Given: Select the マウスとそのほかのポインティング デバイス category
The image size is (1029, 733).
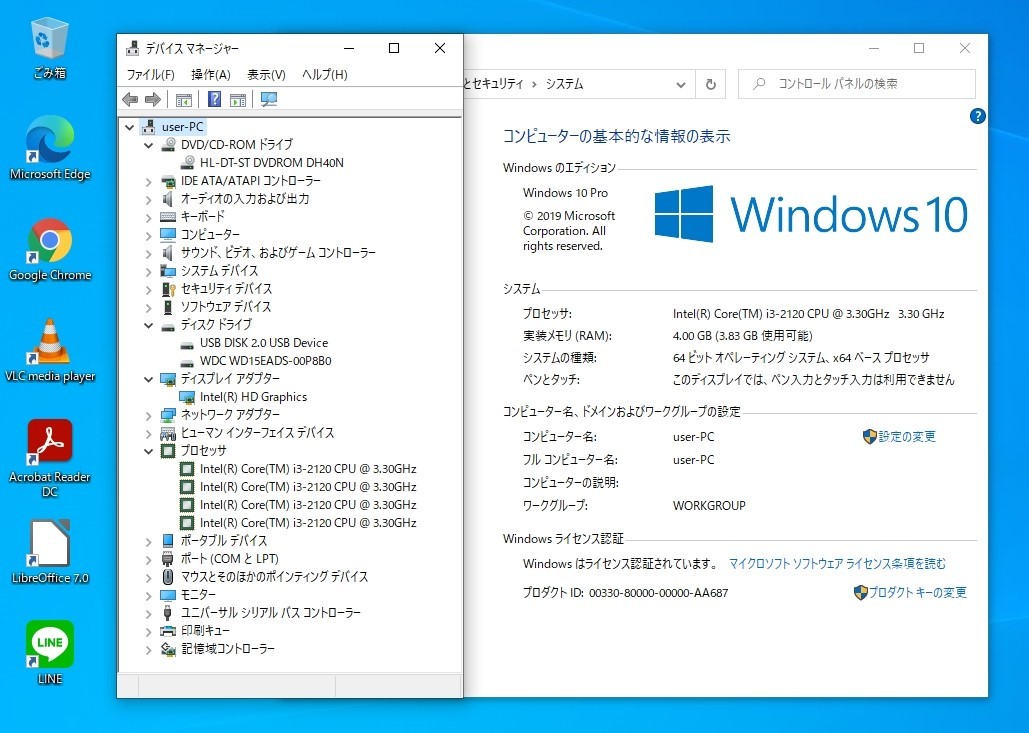Looking at the screenshot, I should [274, 577].
